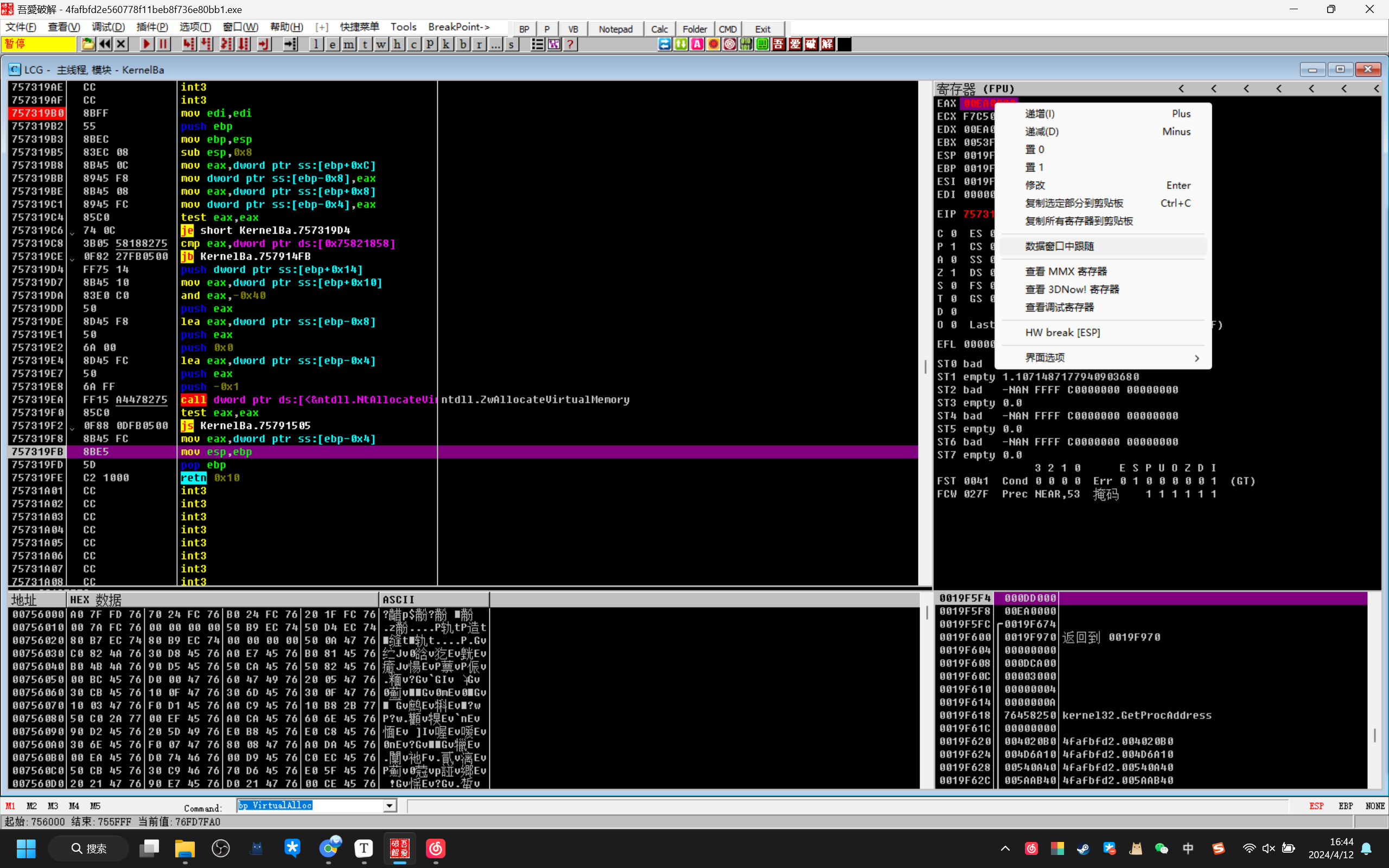The width and height of the screenshot is (1389, 868).
Task: Click the Step Over toolbar icon
Action: [206, 44]
